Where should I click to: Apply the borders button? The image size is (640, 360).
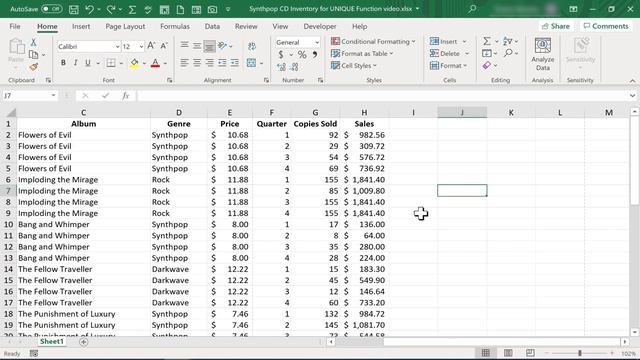coord(111,63)
